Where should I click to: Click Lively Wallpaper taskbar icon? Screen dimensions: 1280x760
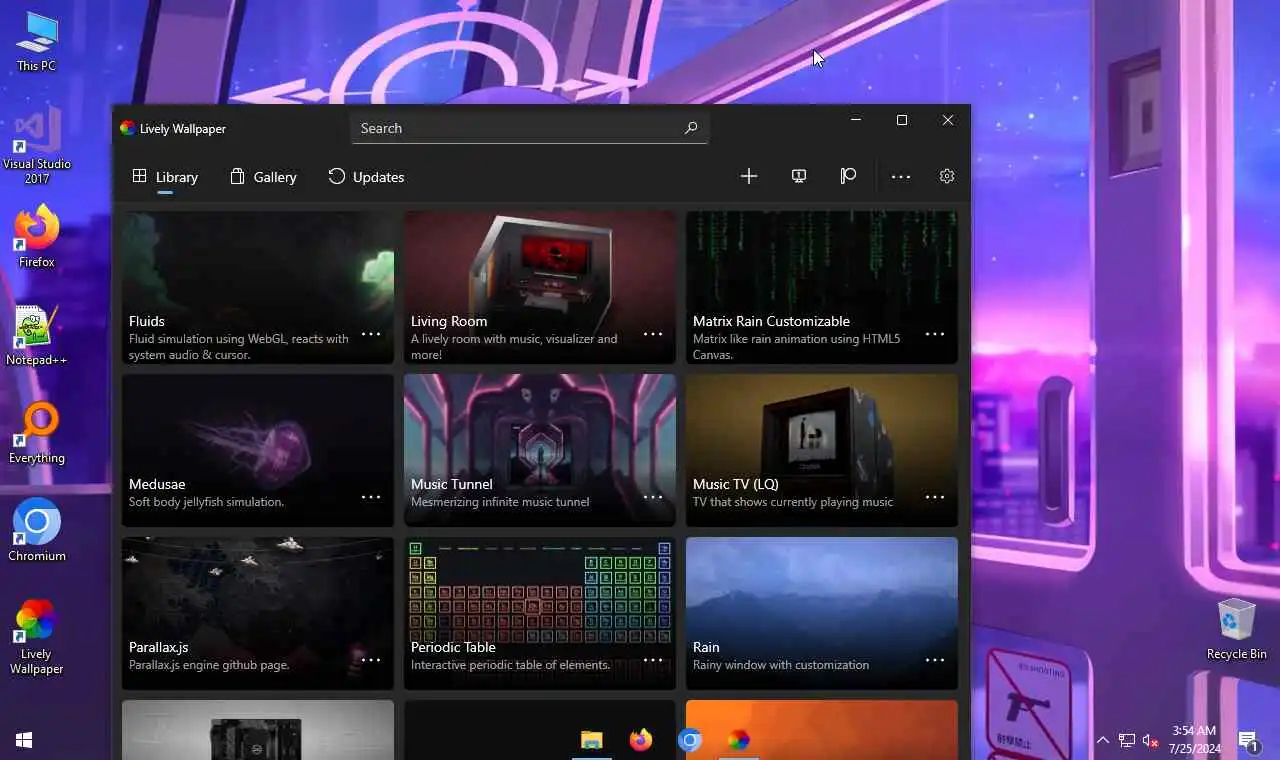739,740
